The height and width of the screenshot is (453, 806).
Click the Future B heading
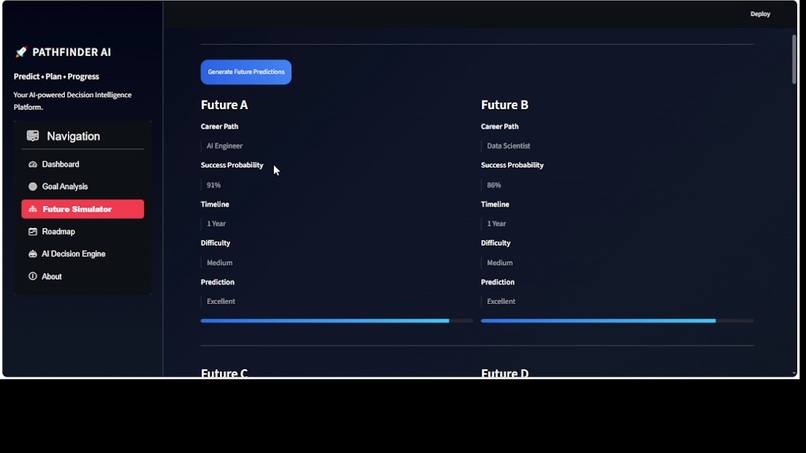click(504, 105)
